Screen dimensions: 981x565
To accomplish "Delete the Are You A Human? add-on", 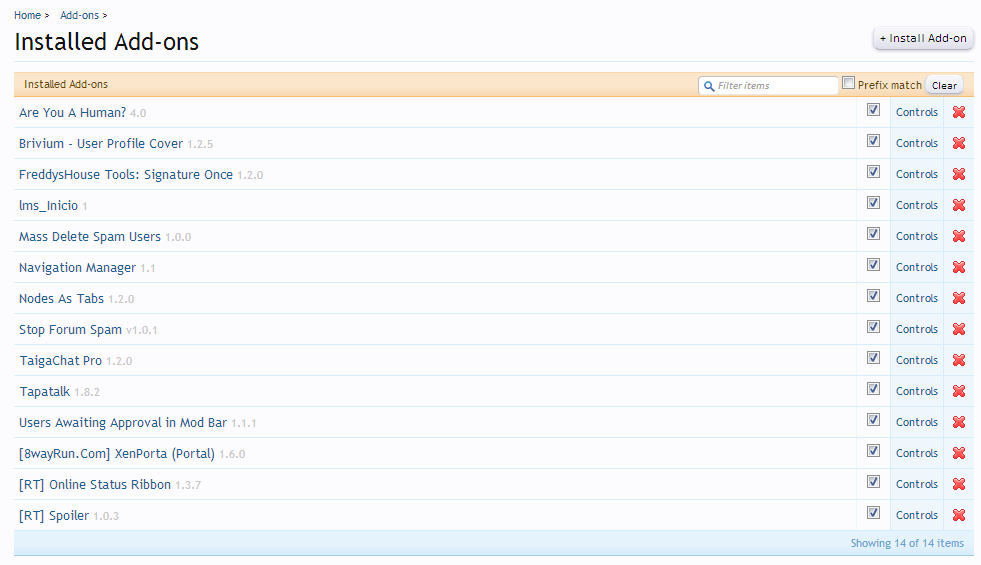I will pyautogui.click(x=958, y=112).
